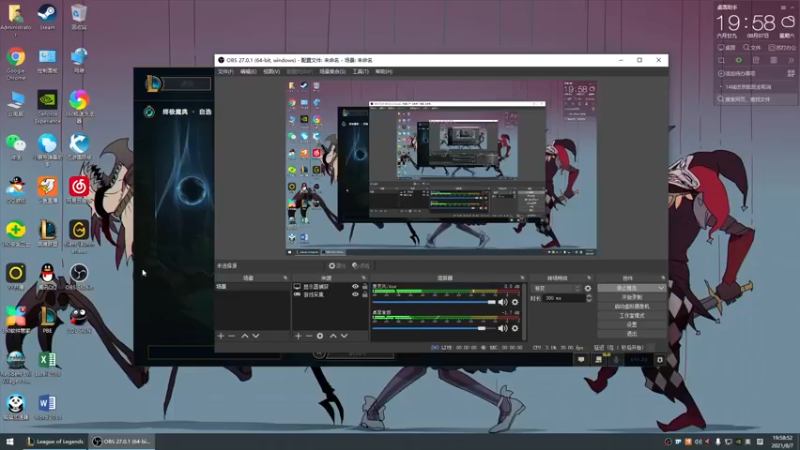Open the Word desktop shortcut

coord(47,407)
